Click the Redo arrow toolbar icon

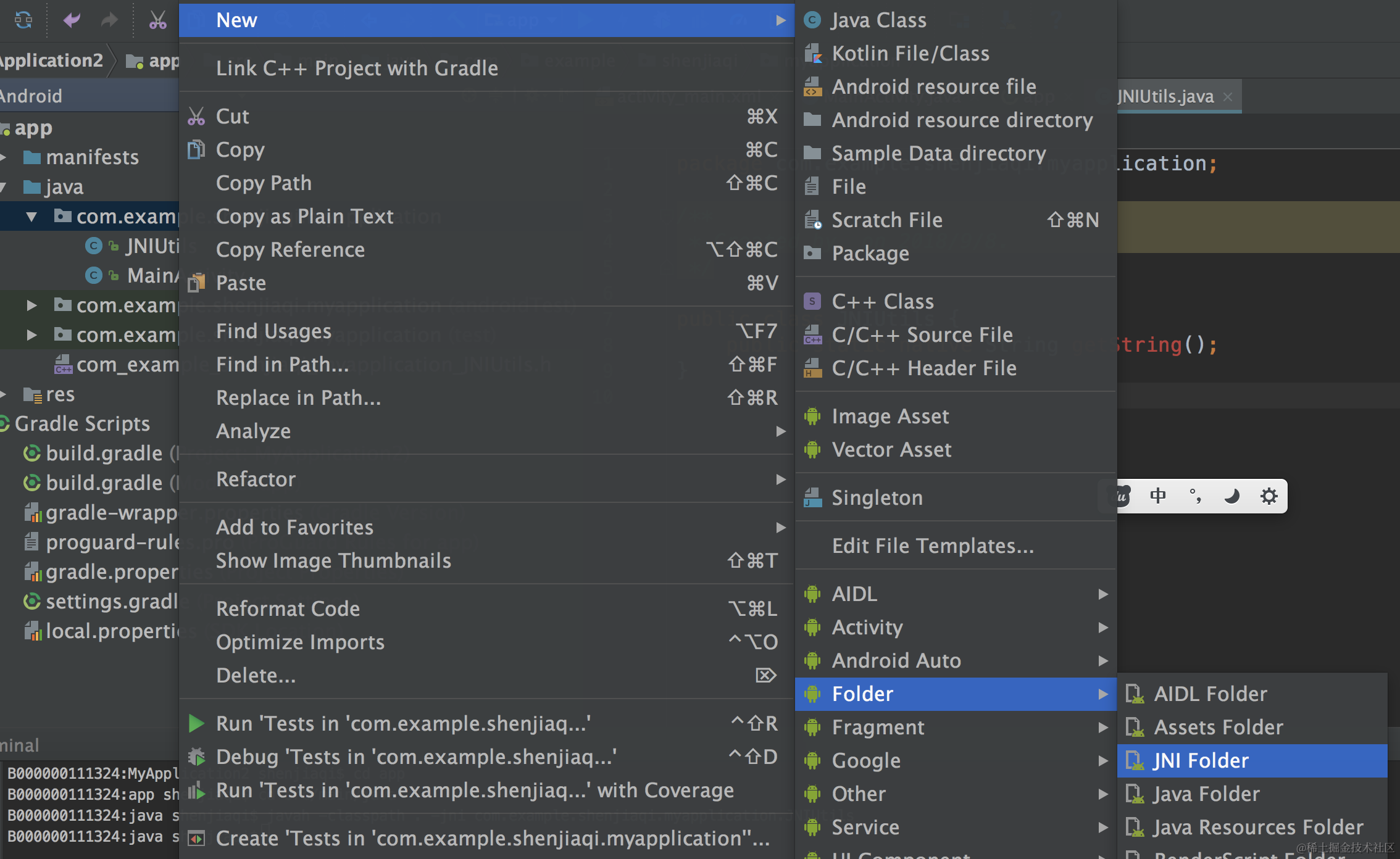[109, 20]
